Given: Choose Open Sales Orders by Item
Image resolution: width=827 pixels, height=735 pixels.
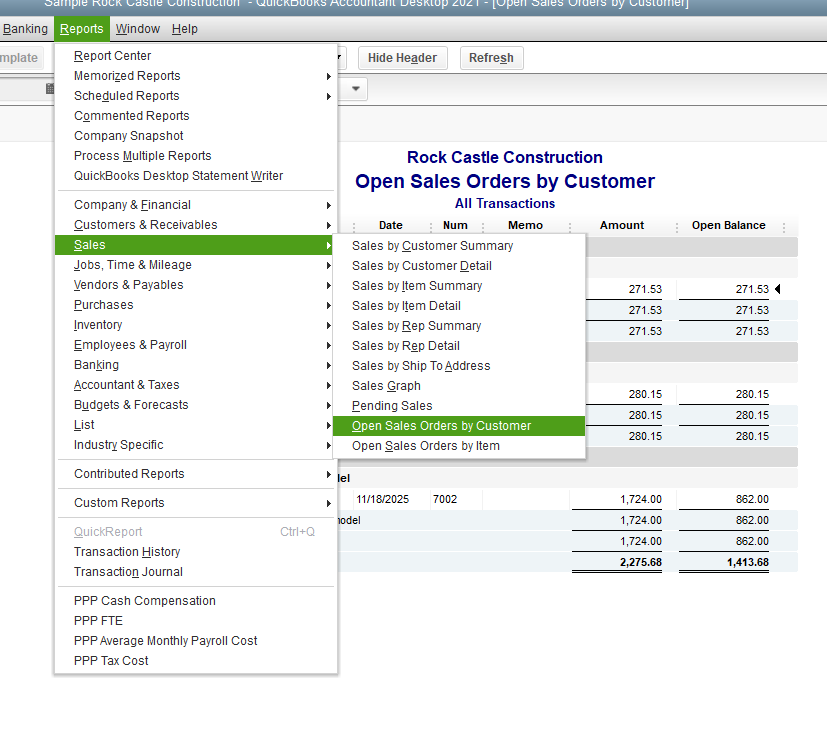Looking at the screenshot, I should pyautogui.click(x=459, y=447).
